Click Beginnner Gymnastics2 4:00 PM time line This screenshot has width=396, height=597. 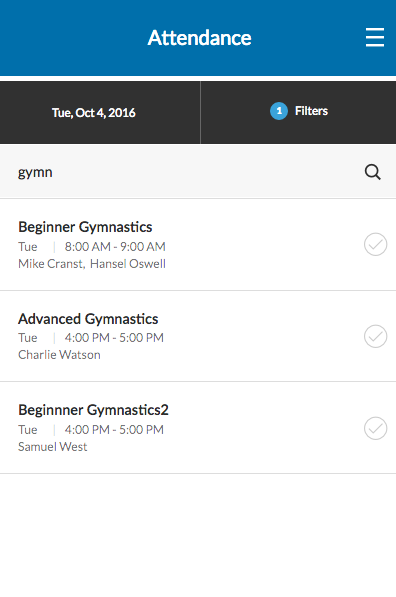[x=114, y=430]
